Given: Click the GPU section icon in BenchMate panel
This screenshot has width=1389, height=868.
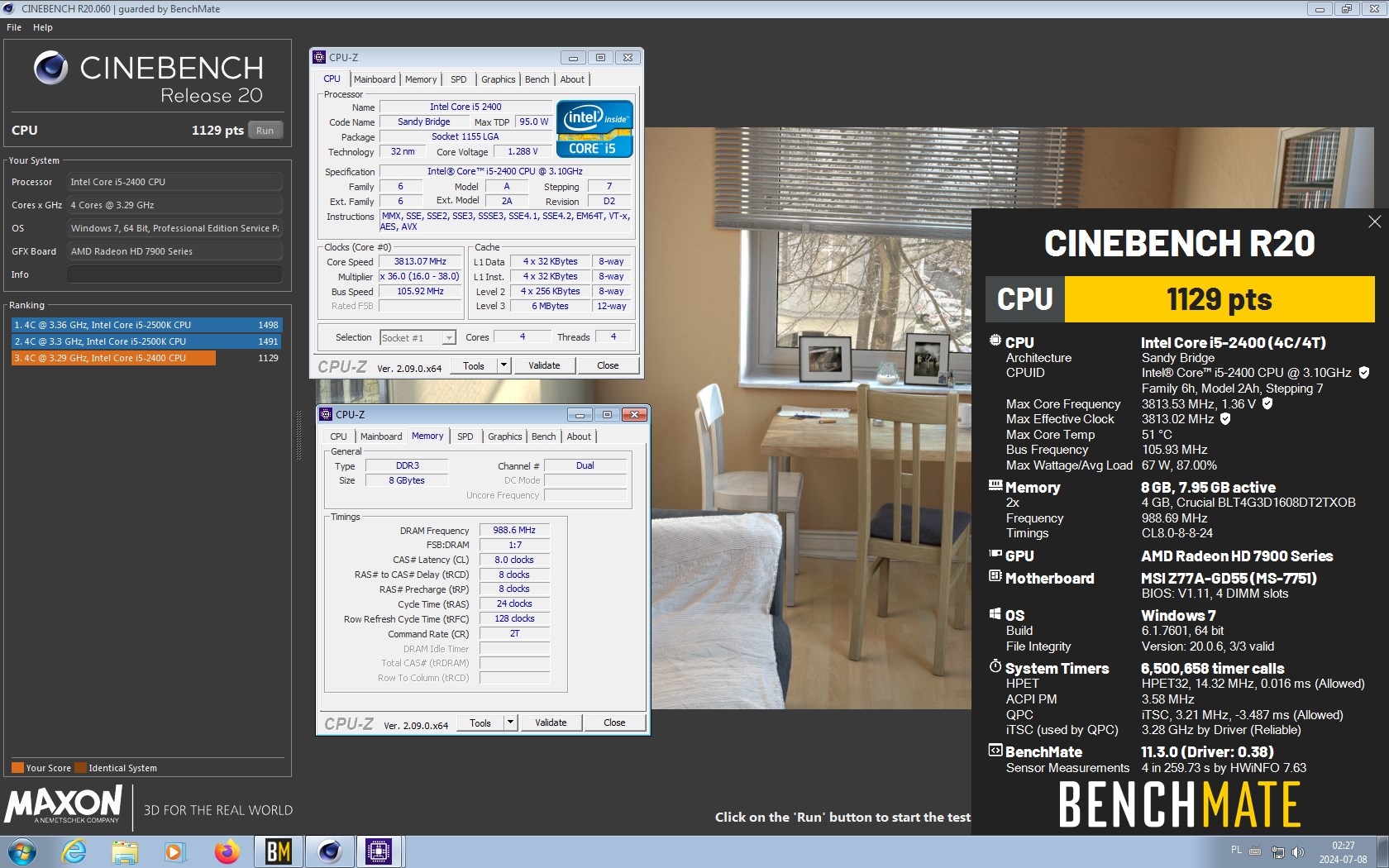Looking at the screenshot, I should (x=995, y=555).
